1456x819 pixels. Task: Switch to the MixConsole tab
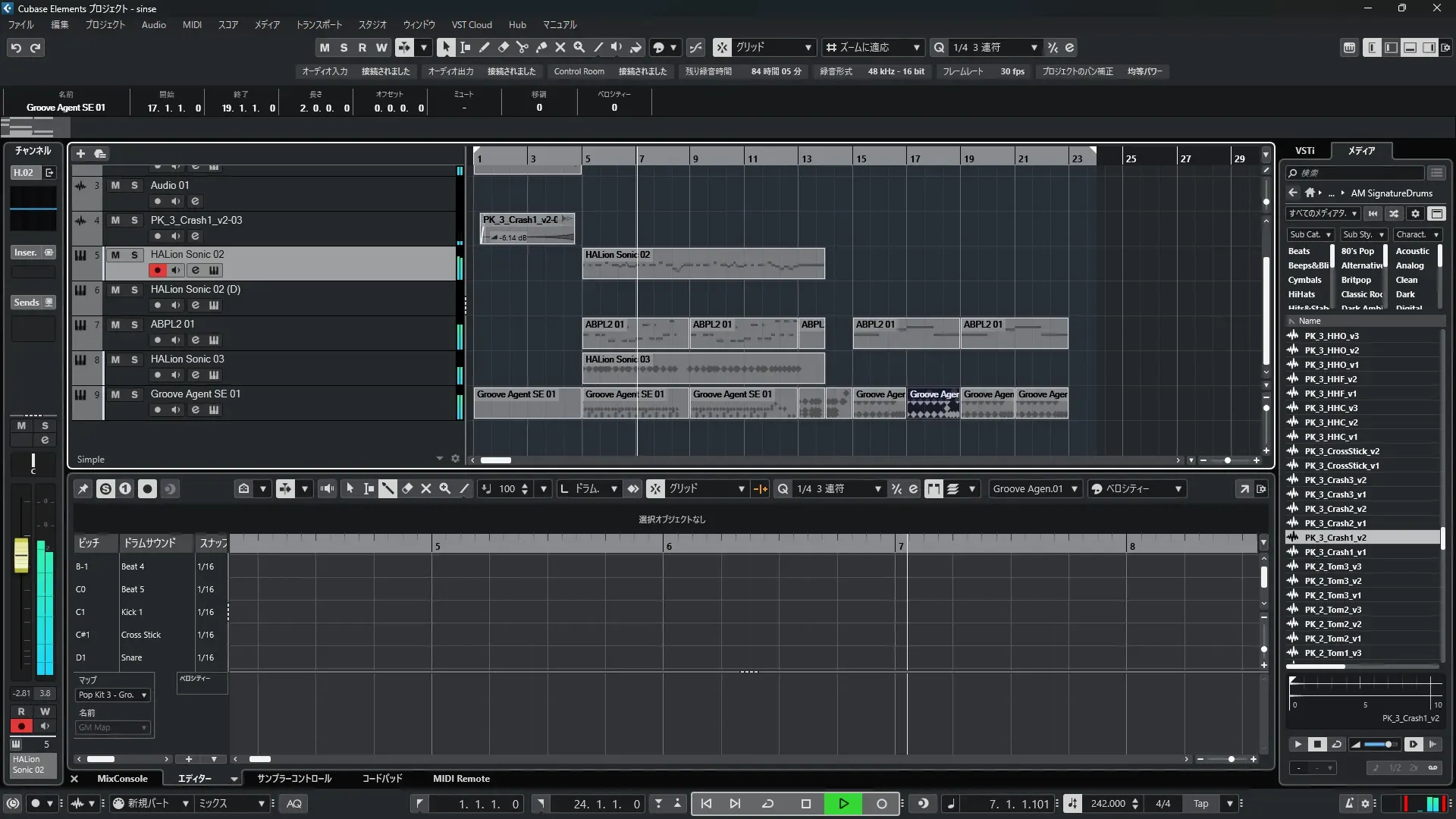click(122, 779)
